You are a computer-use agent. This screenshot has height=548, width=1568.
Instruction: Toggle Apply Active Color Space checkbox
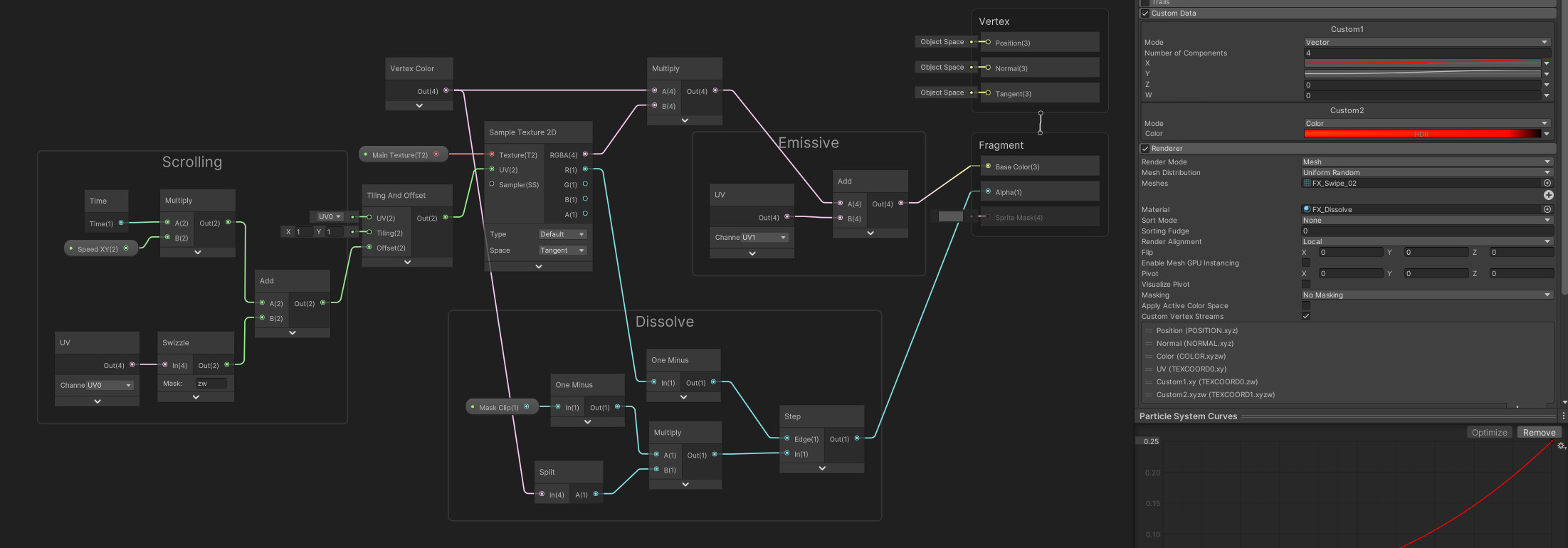click(1306, 305)
